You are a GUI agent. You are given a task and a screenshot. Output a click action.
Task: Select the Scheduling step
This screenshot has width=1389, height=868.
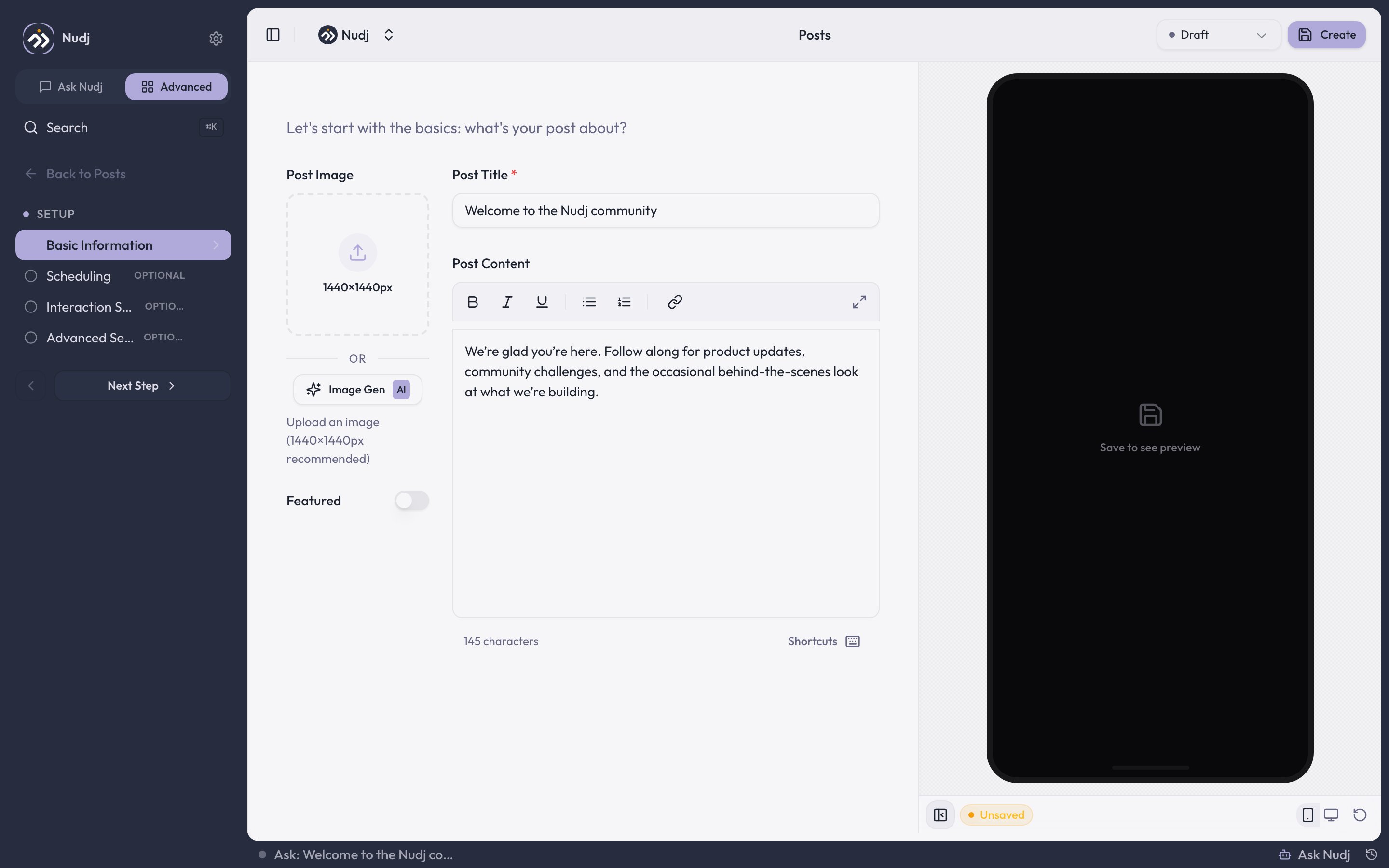(x=123, y=276)
